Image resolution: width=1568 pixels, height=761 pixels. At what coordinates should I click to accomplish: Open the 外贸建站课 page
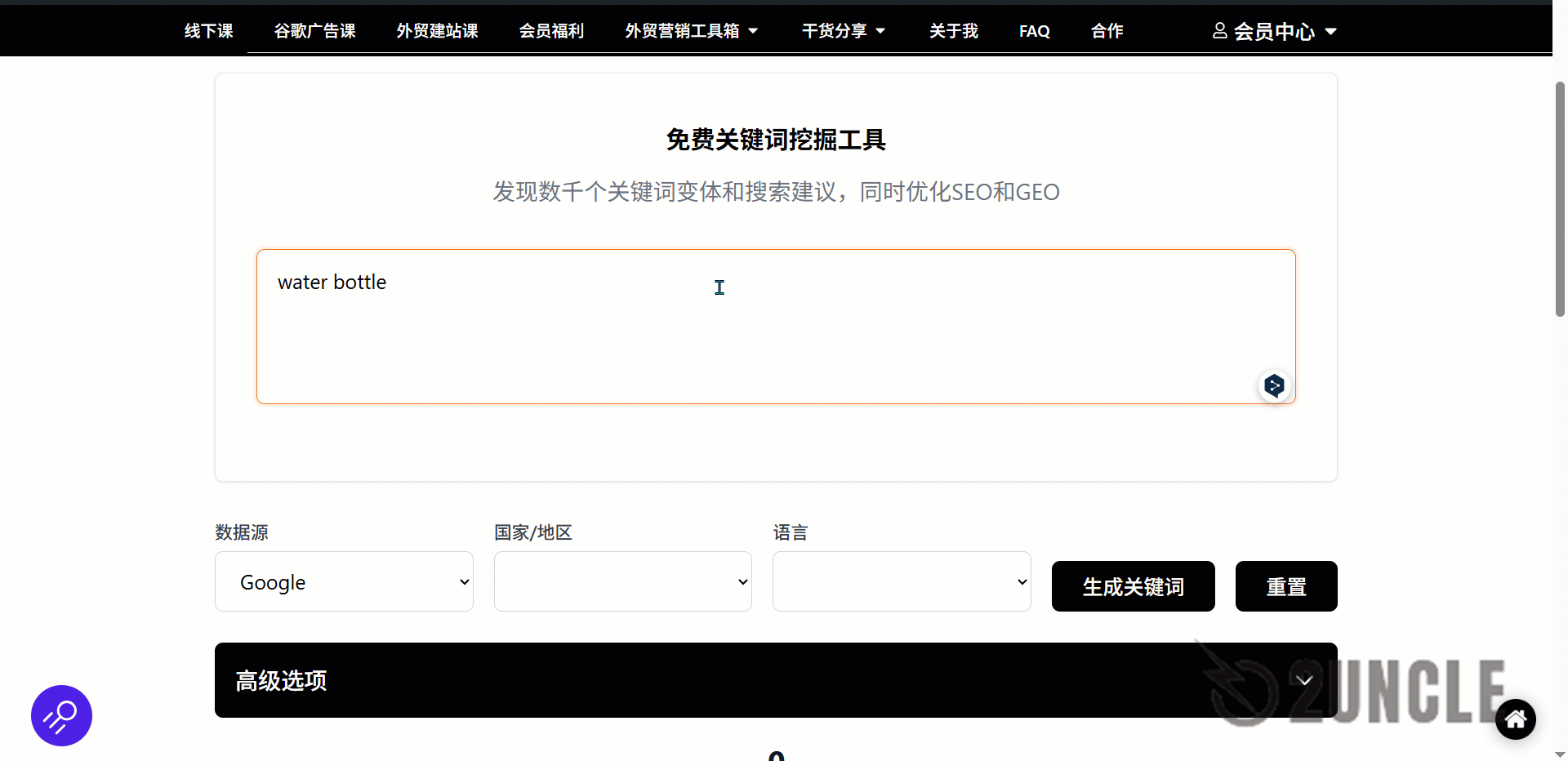pos(436,30)
